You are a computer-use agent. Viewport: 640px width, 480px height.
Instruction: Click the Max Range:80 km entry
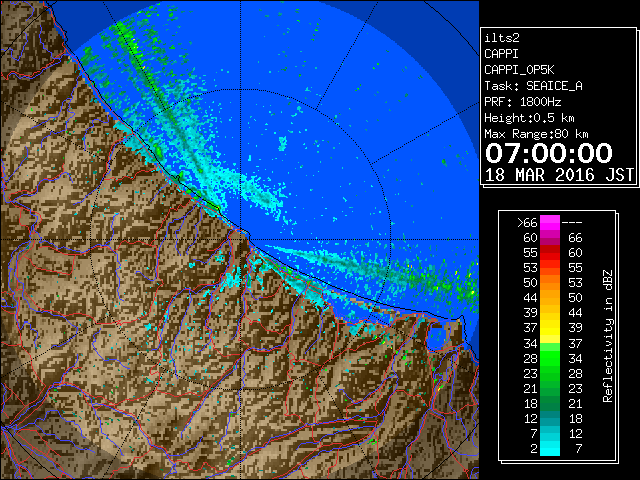[x=536, y=134]
